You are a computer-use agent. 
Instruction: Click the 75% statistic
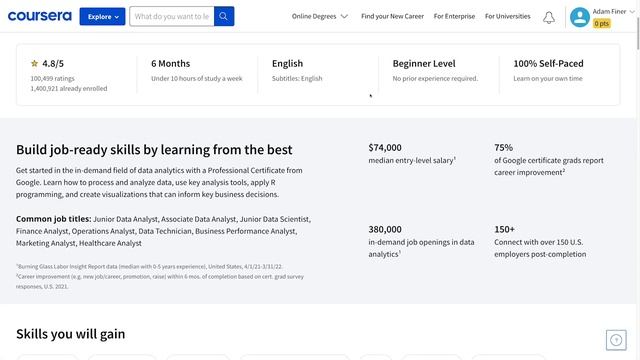click(x=504, y=147)
